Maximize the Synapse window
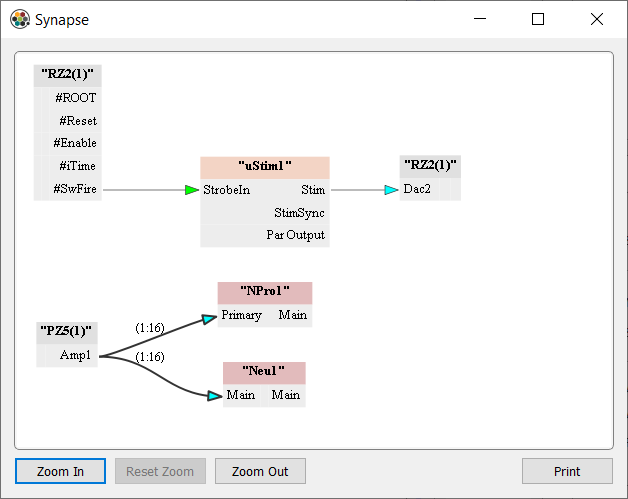 [x=537, y=19]
